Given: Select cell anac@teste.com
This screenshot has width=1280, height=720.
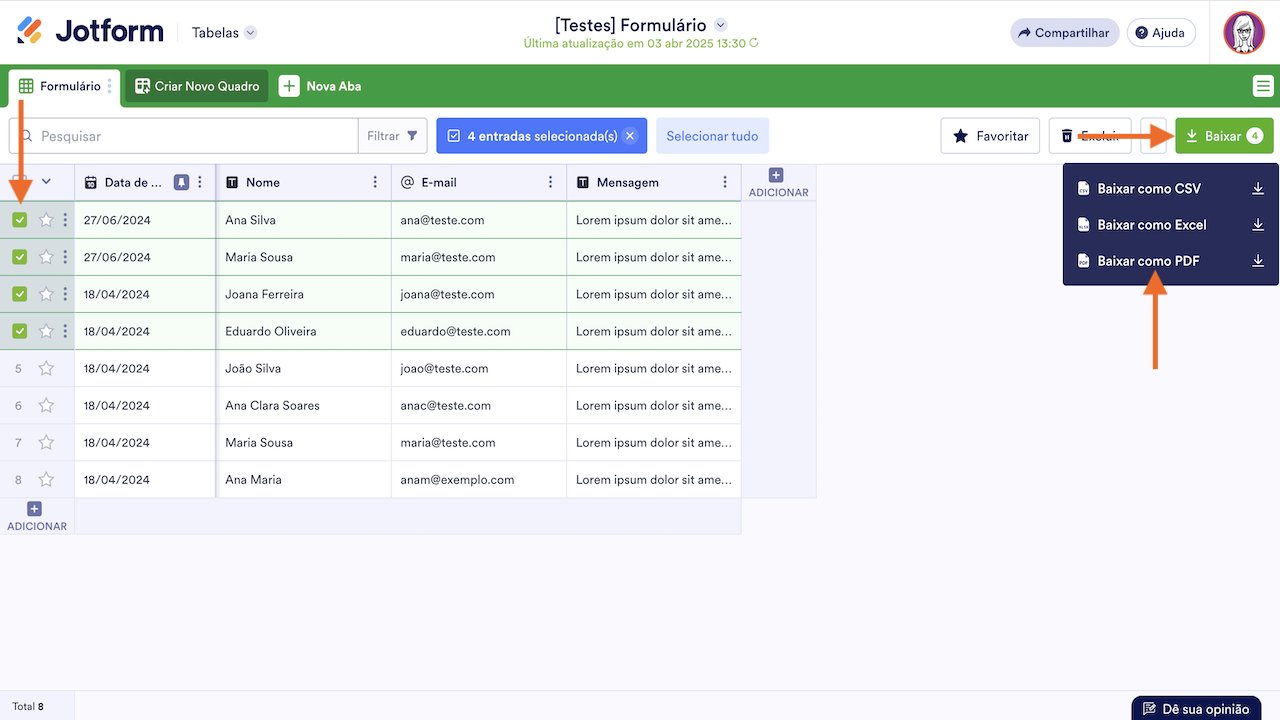Looking at the screenshot, I should pyautogui.click(x=479, y=405).
